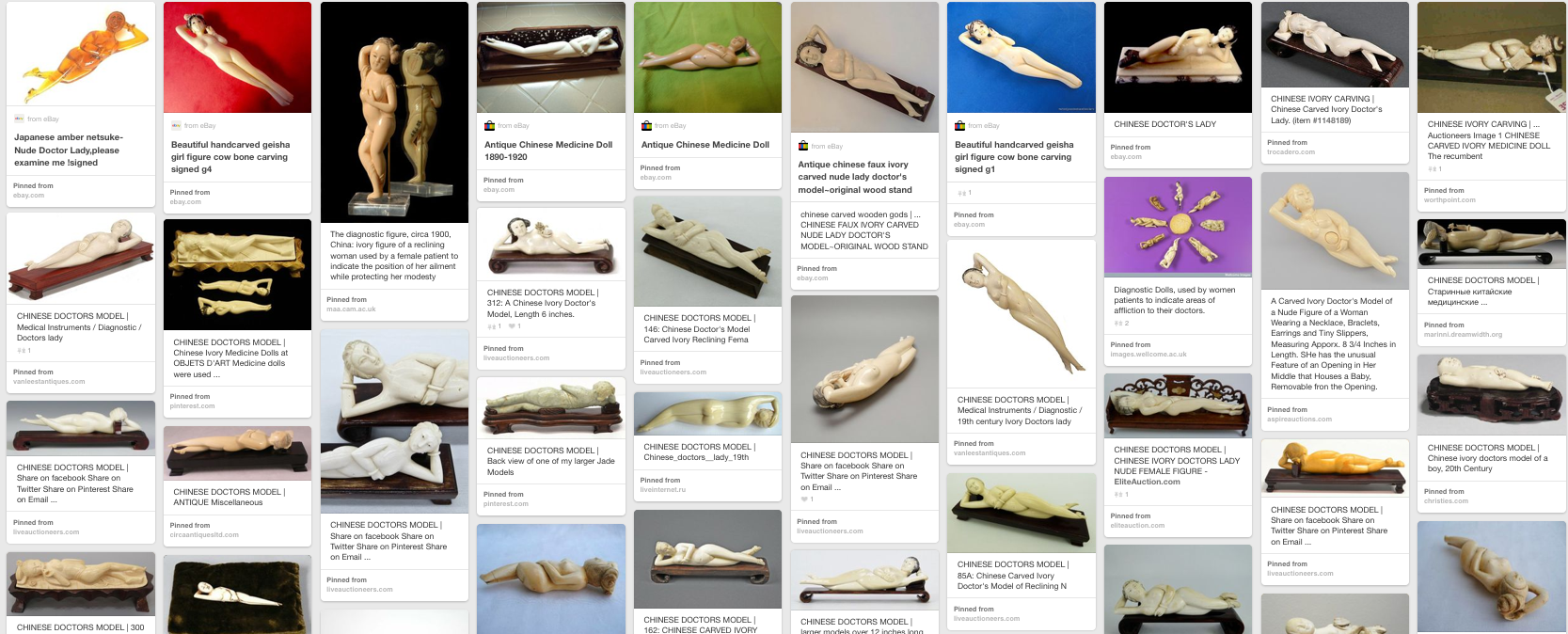The height and width of the screenshot is (634, 1568).
Task: Click heart icon on Share on facebook pin
Action: pos(803,499)
